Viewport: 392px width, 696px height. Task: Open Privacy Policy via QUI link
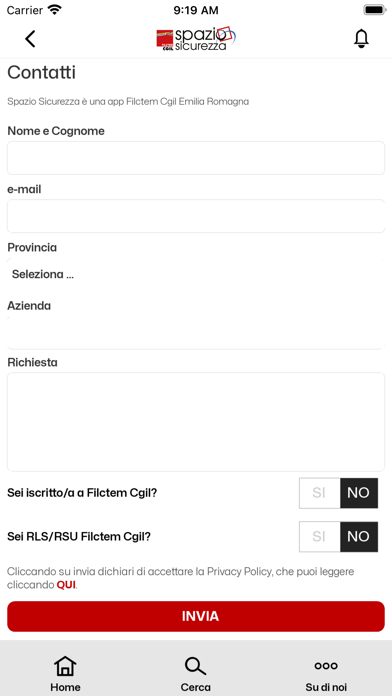66,585
